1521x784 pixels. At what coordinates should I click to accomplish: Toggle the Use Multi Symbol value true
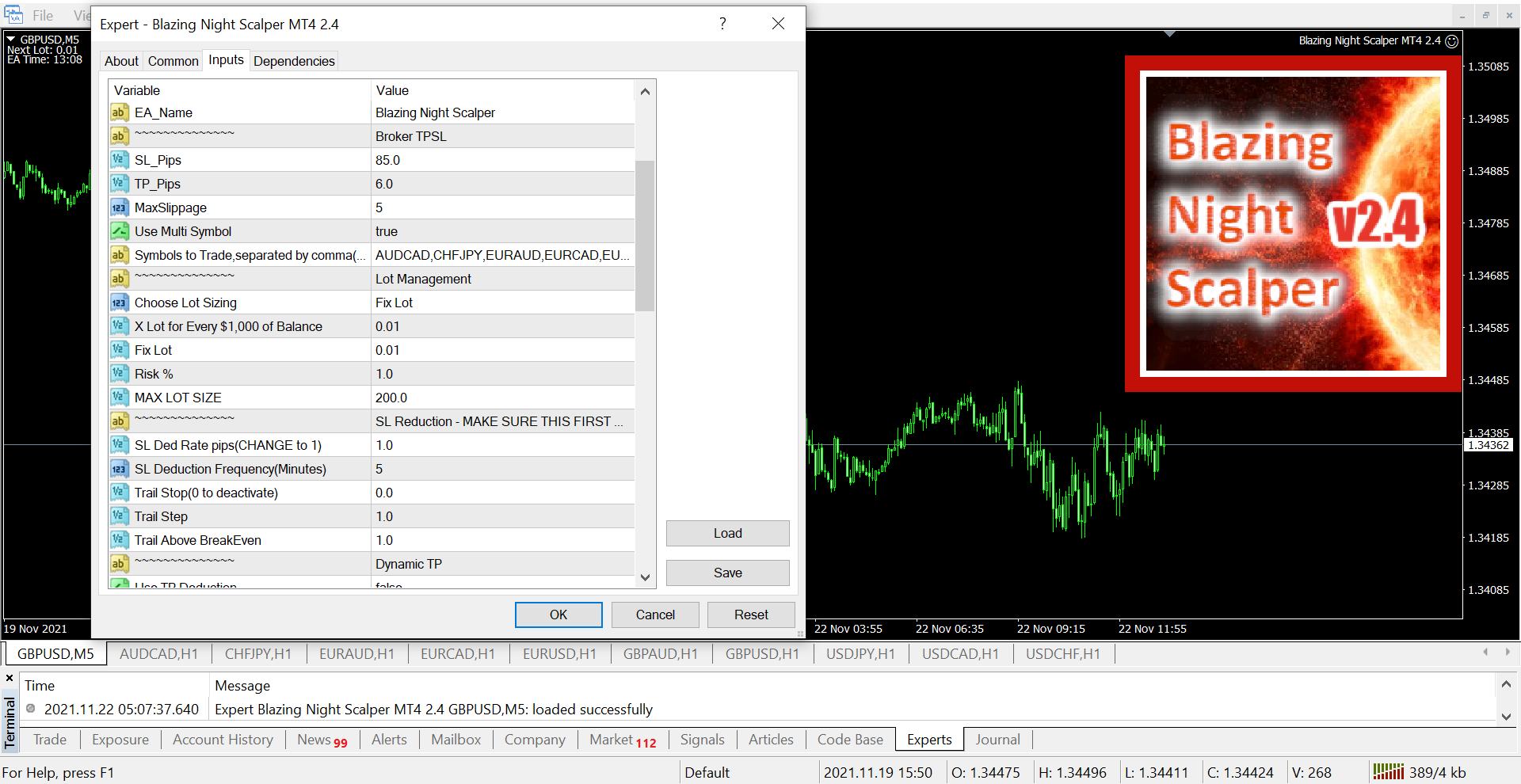click(x=504, y=231)
